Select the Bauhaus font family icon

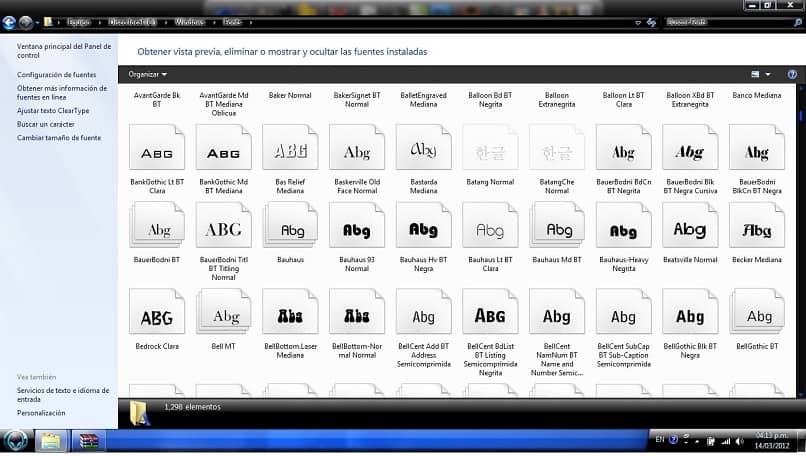point(290,225)
